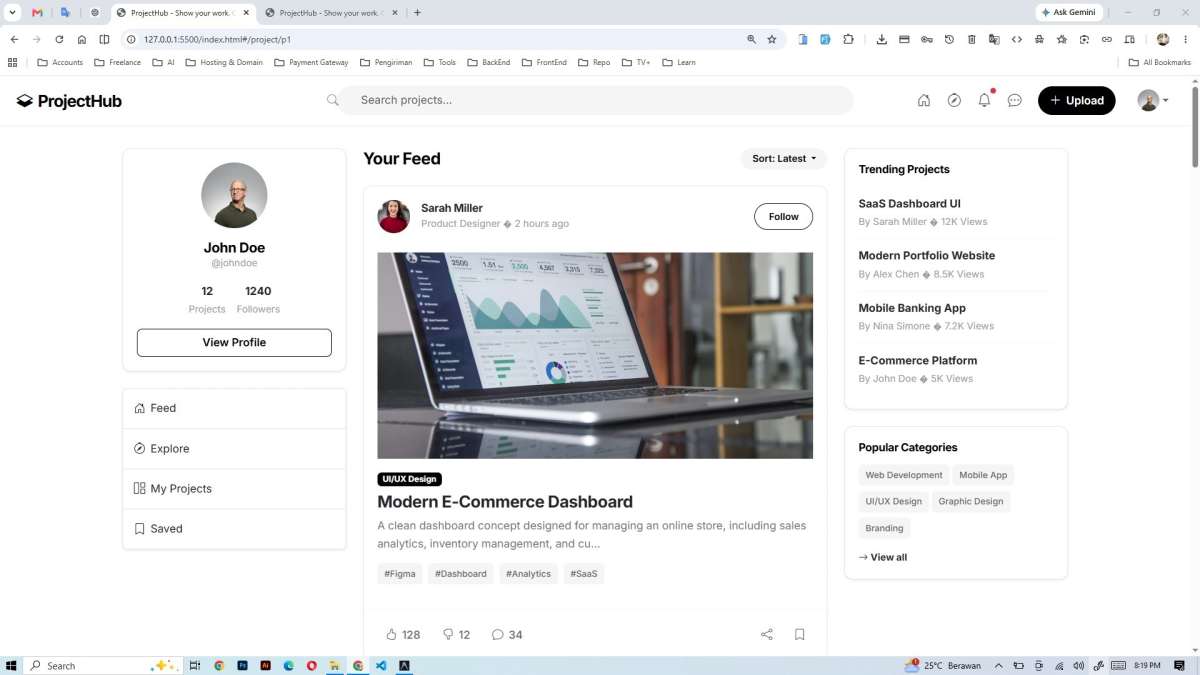Select the Web Development category tag
1200x675 pixels.
click(904, 475)
